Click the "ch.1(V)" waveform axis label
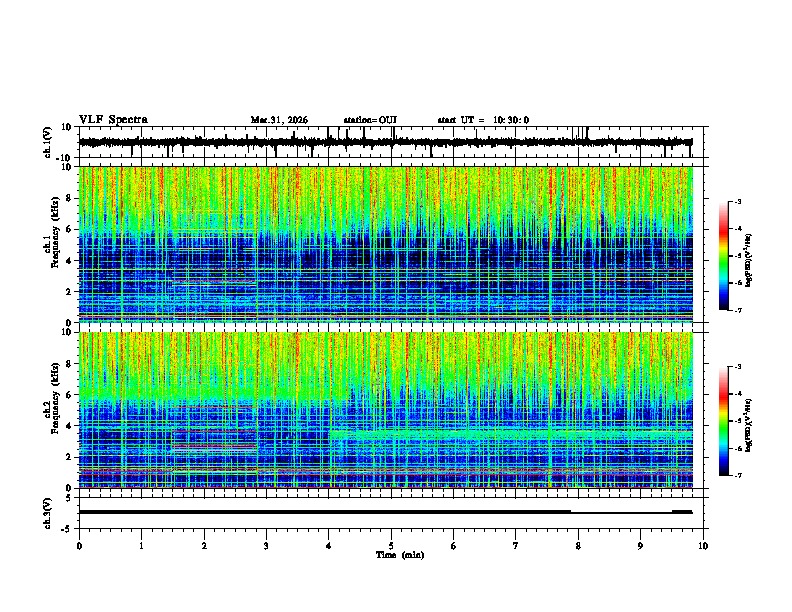Viewport: 792px width, 612px height. click(48, 142)
